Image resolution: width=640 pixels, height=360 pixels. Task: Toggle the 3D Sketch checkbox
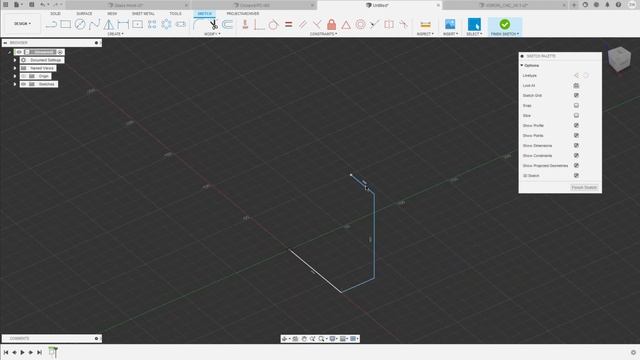click(576, 176)
